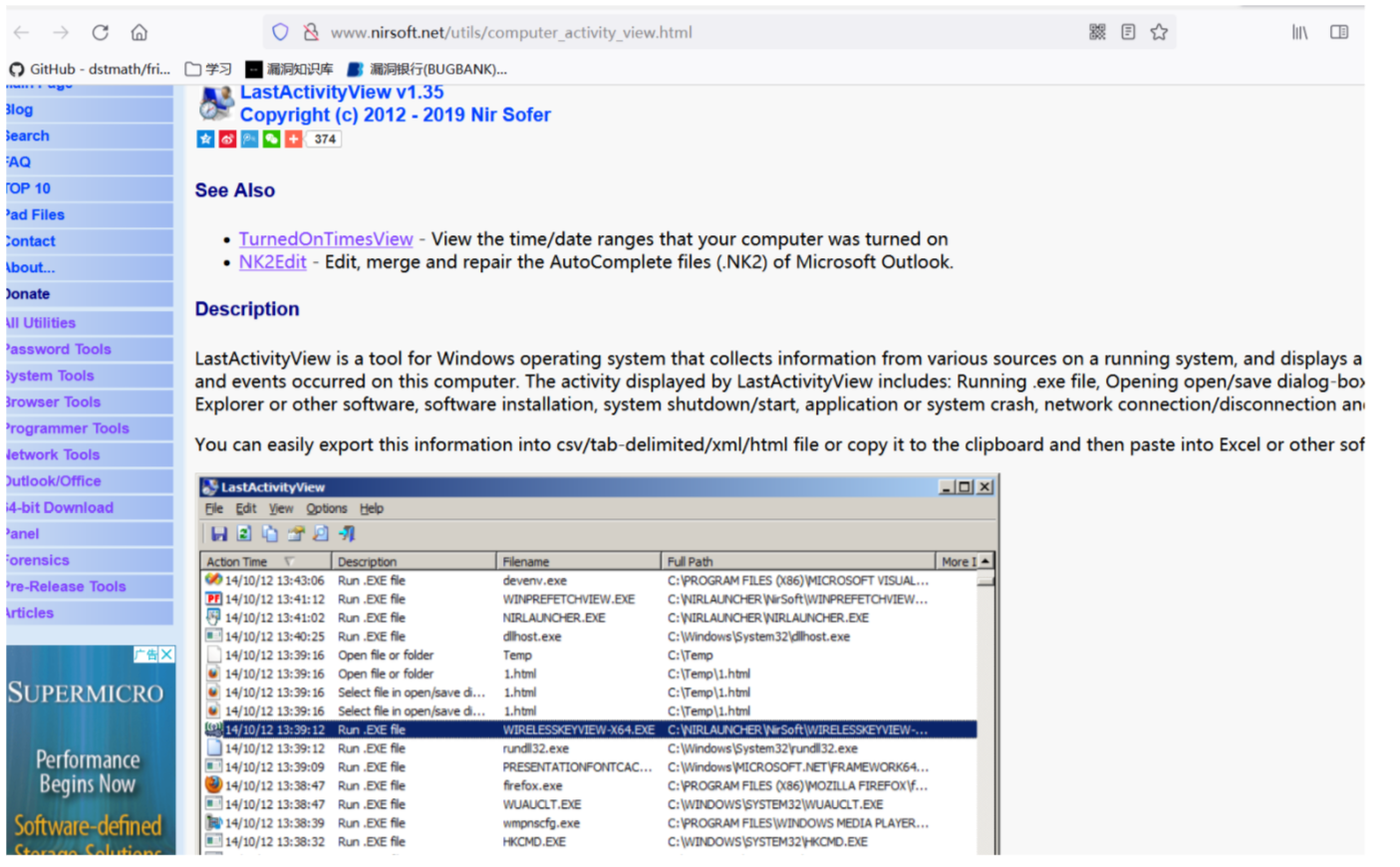Click the LastActivityView product logo icon
The image size is (1400, 867).
pos(215,104)
